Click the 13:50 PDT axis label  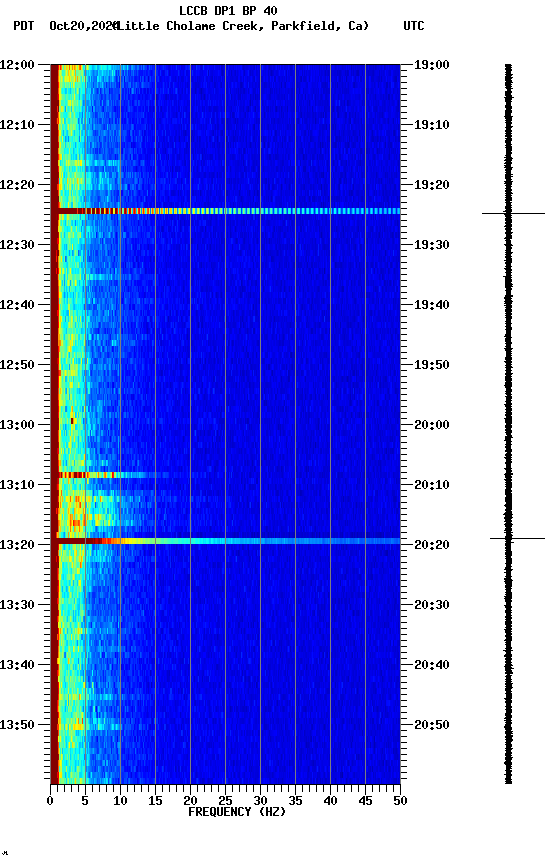17,726
